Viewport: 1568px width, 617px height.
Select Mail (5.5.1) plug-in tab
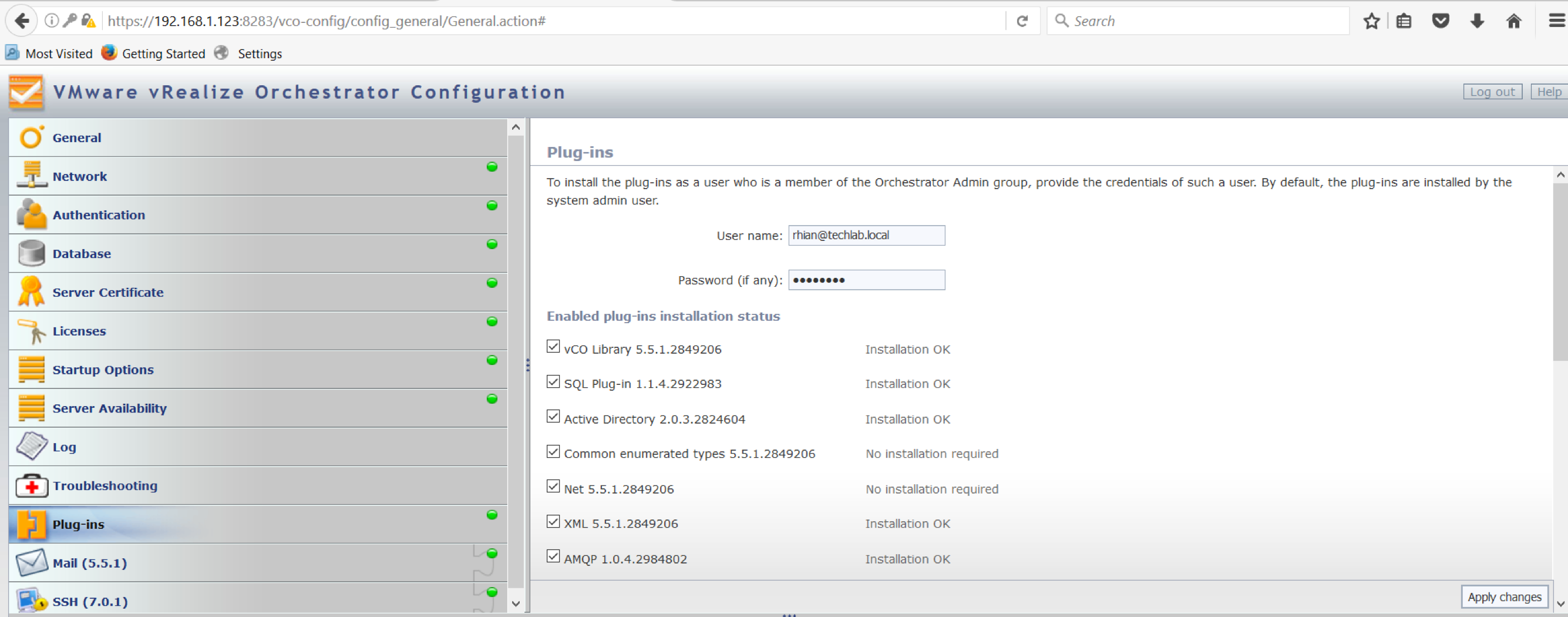(x=258, y=563)
